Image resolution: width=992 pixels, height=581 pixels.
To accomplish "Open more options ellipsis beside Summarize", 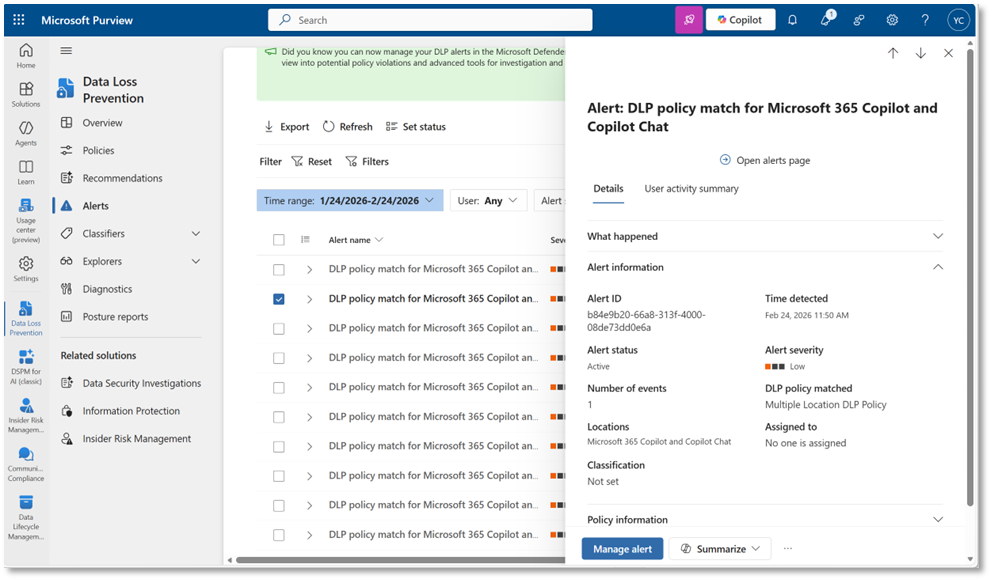I will 788,549.
